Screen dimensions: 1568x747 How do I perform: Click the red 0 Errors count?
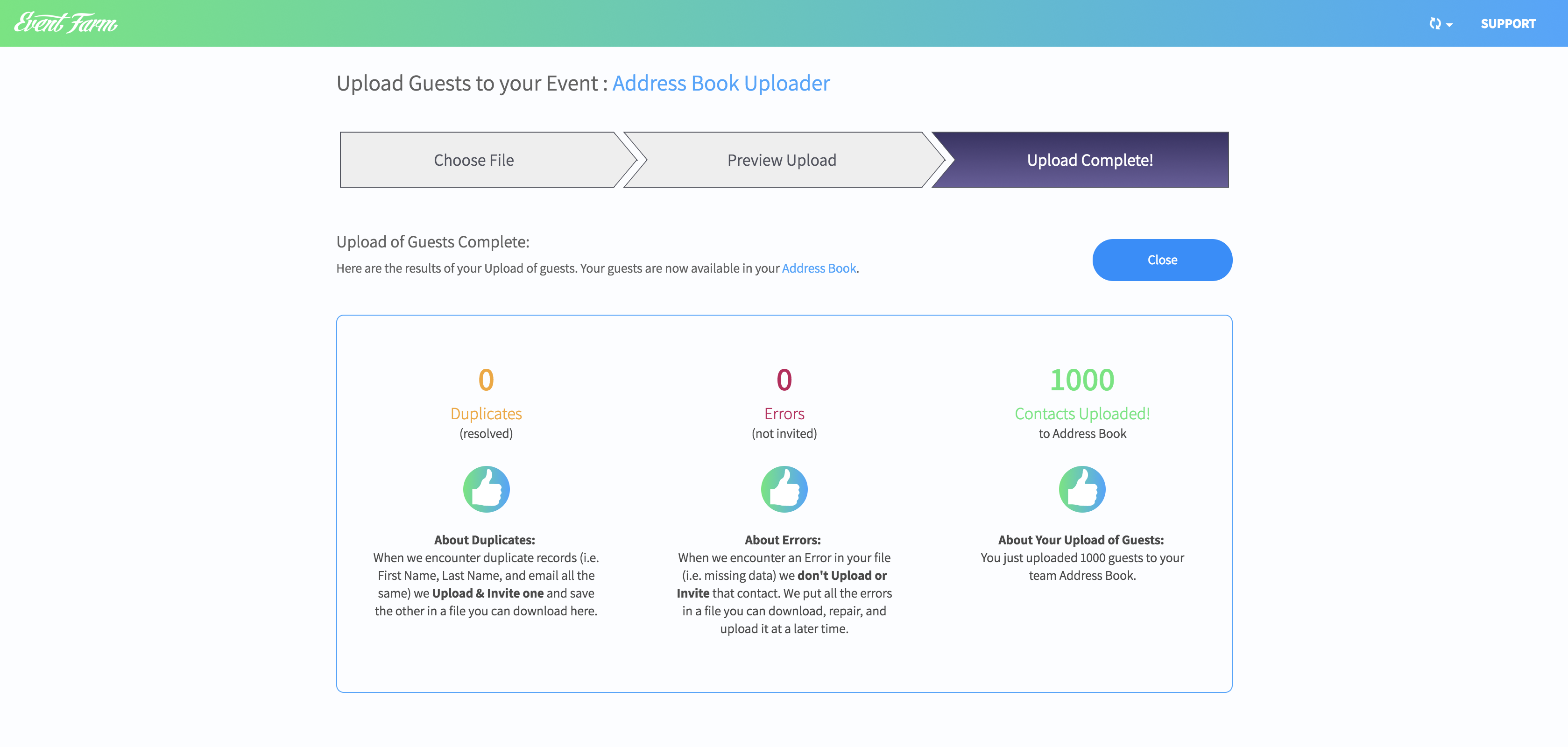[784, 380]
